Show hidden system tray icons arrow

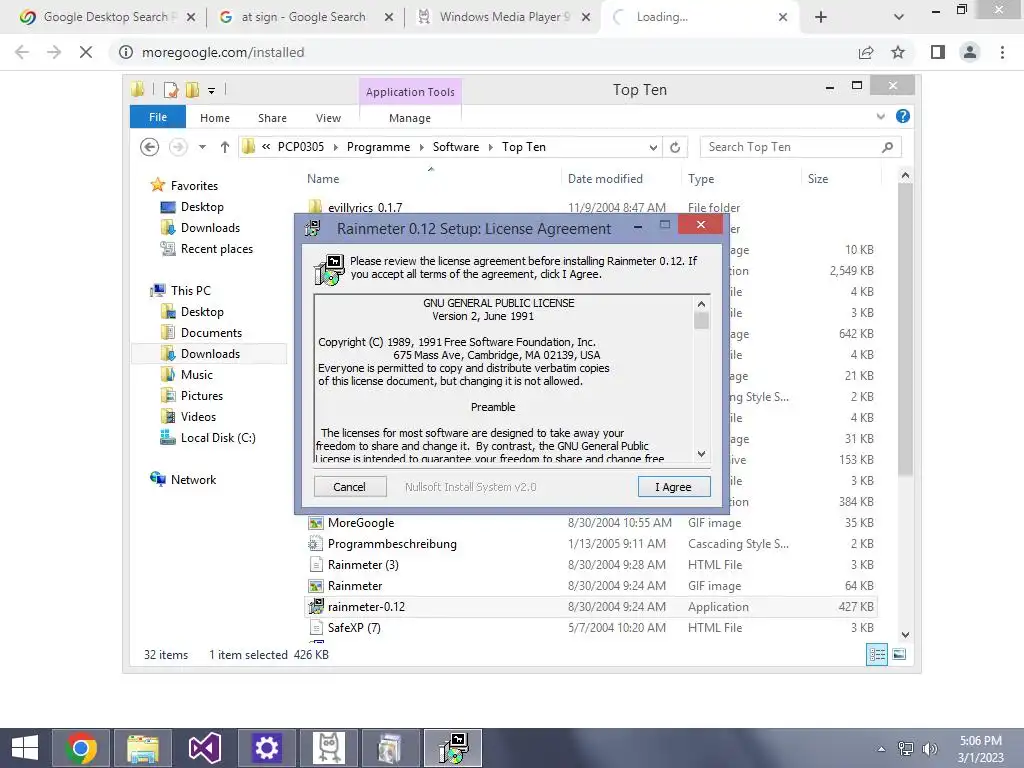coord(882,749)
